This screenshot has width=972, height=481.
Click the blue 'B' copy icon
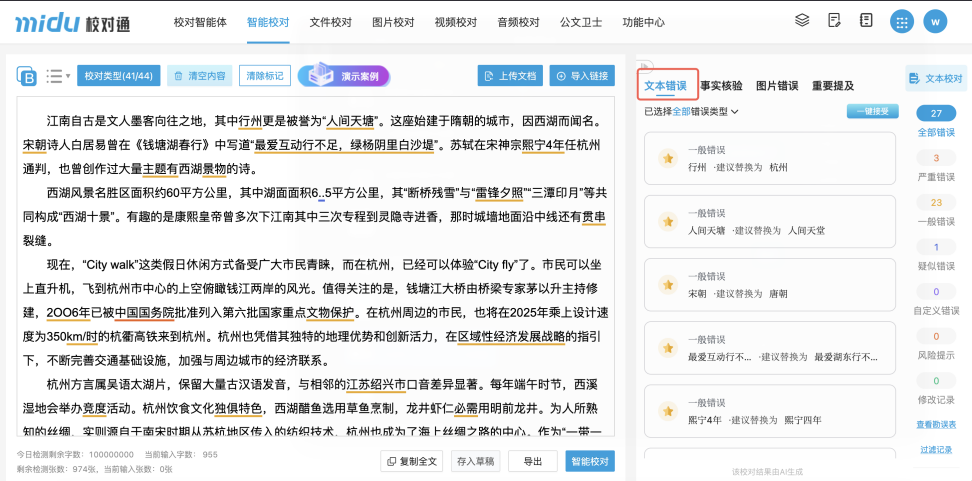click(27, 76)
